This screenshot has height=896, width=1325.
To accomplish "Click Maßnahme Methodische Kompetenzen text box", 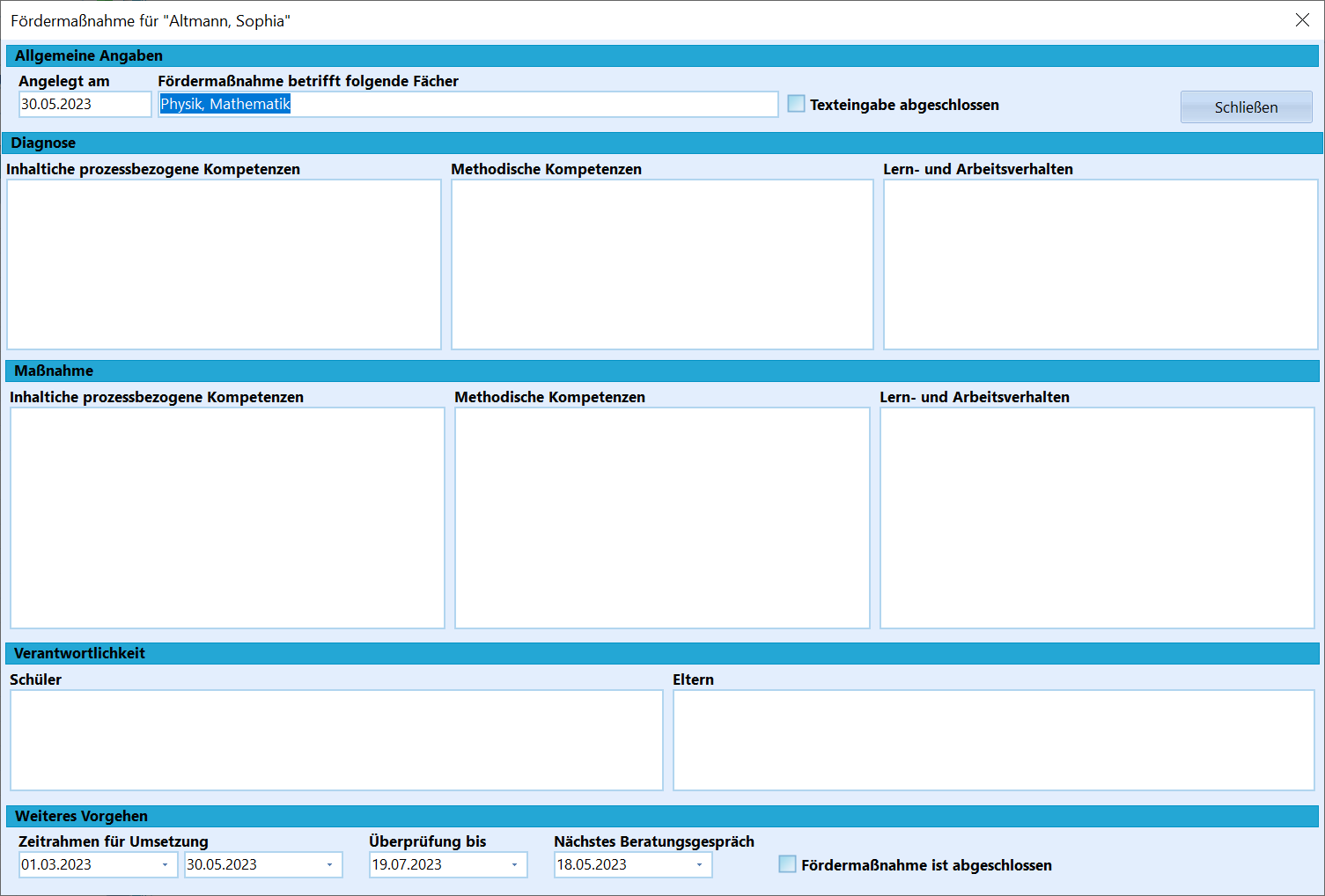I will 662,518.
